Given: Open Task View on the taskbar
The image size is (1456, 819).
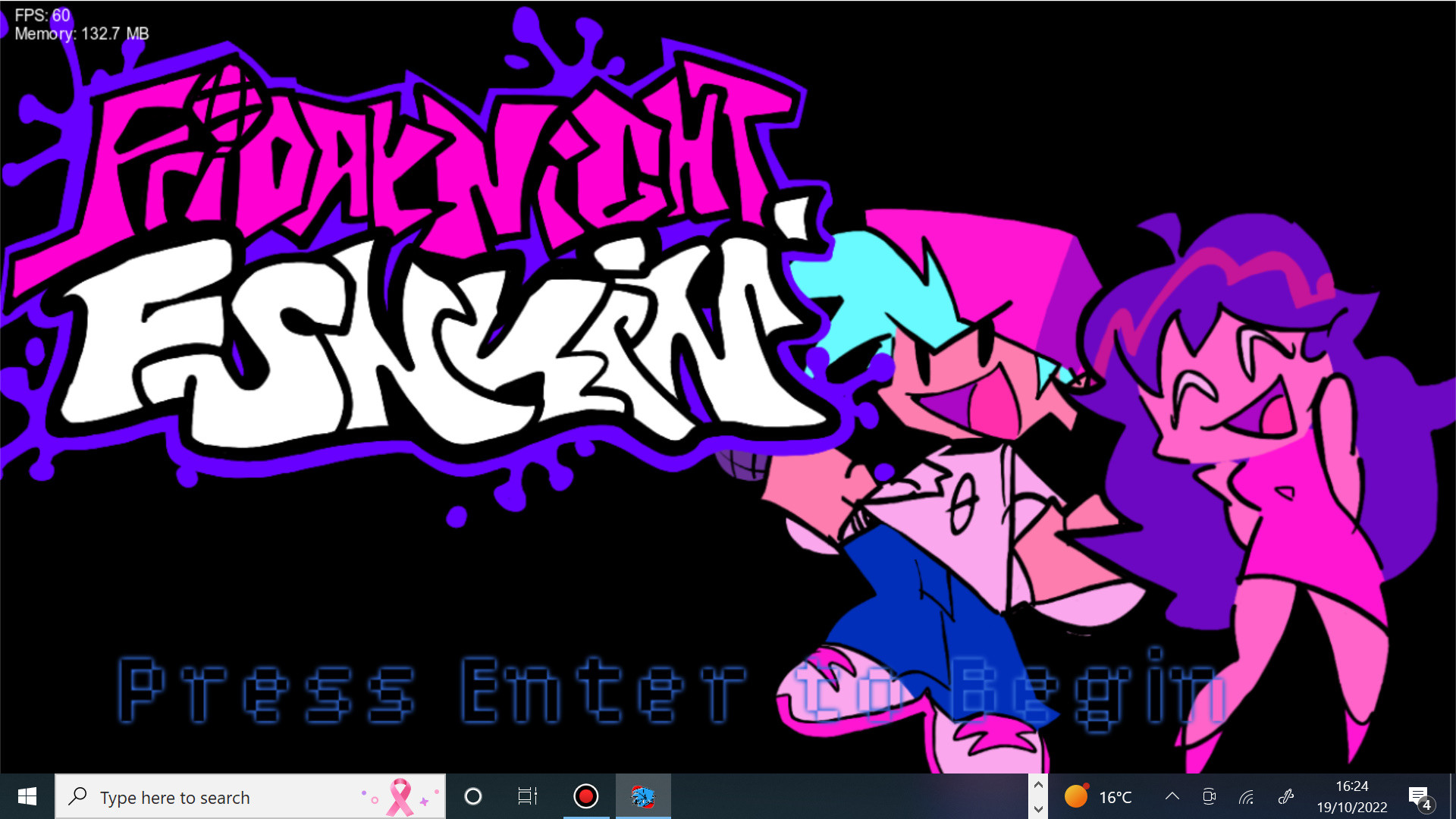Looking at the screenshot, I should pos(527,796).
